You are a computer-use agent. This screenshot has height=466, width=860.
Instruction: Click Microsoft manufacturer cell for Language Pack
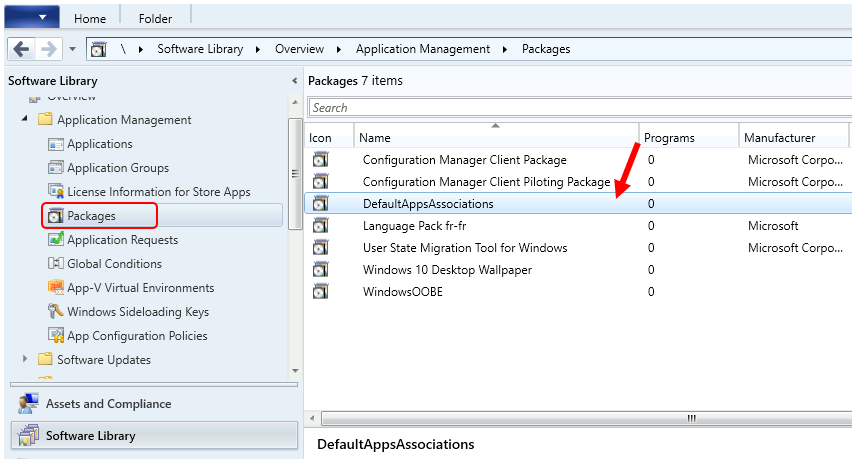coord(773,226)
